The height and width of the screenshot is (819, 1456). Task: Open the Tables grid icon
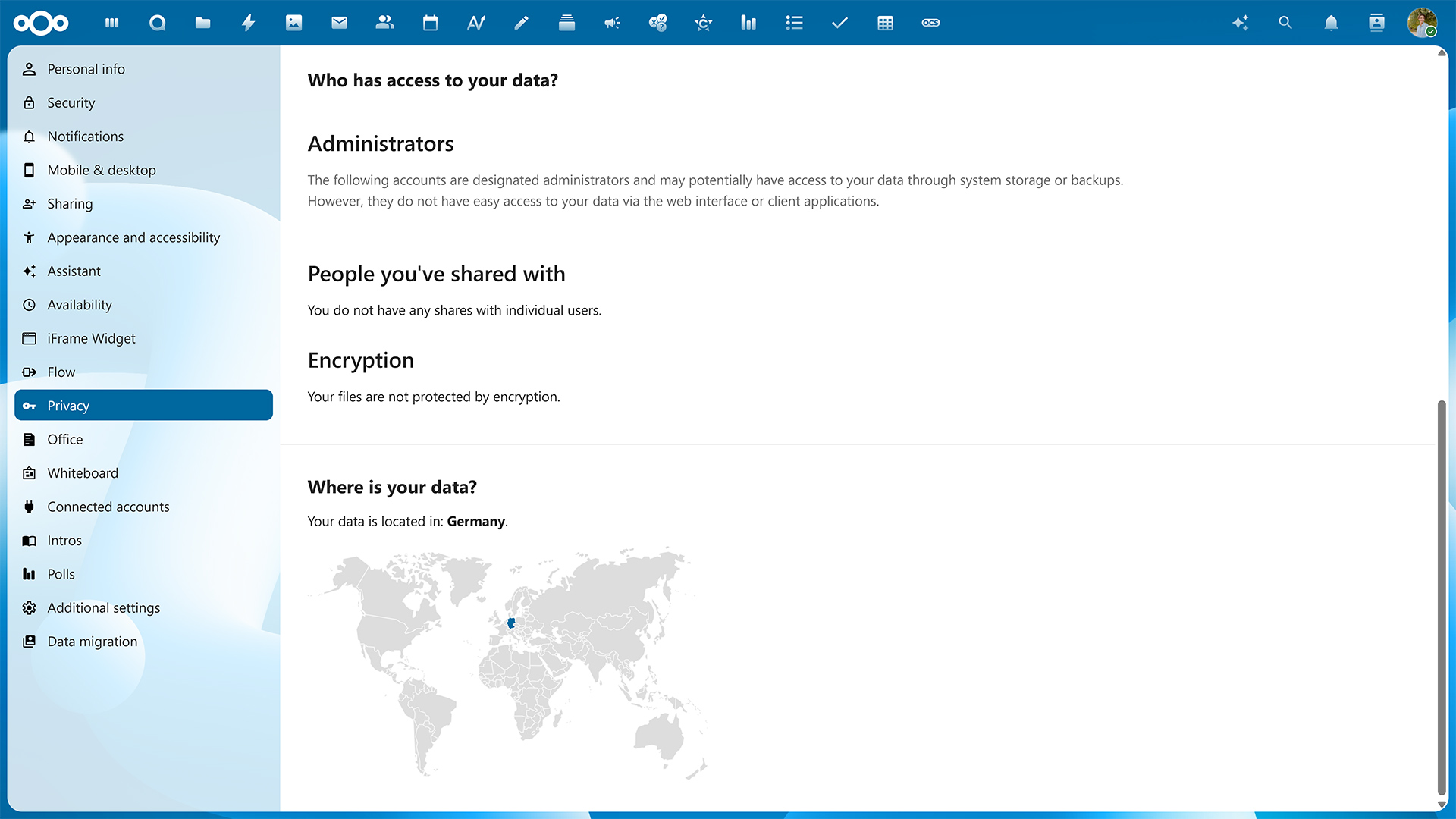(x=885, y=23)
